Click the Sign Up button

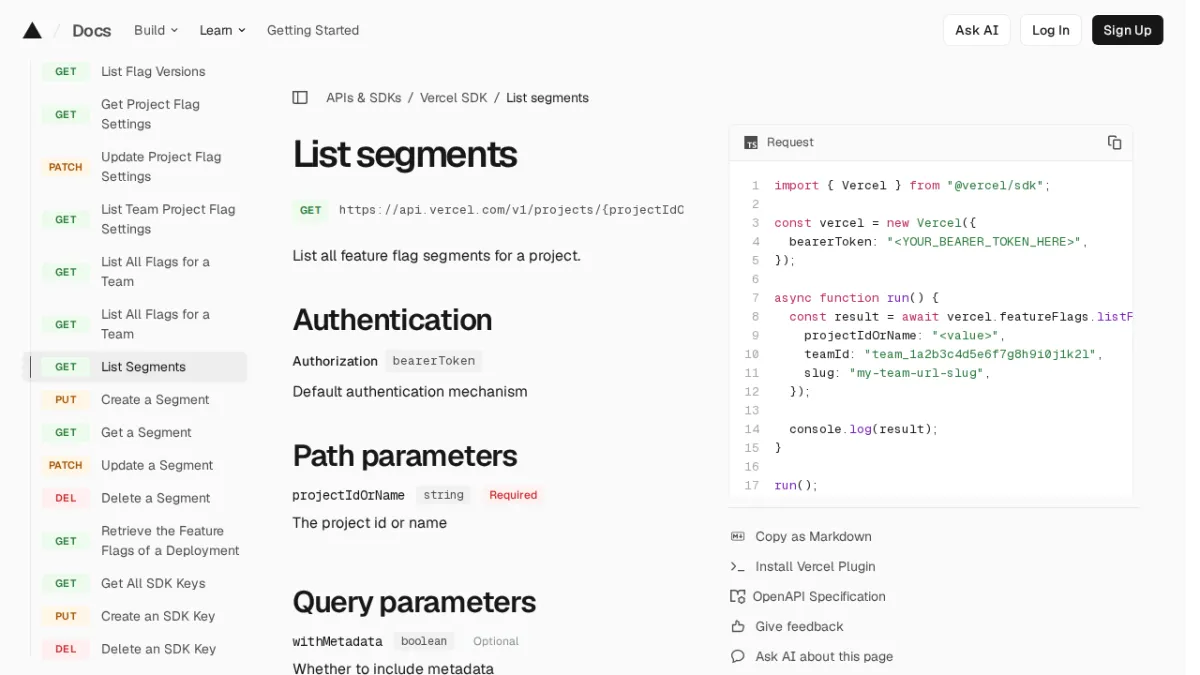pos(1127,30)
